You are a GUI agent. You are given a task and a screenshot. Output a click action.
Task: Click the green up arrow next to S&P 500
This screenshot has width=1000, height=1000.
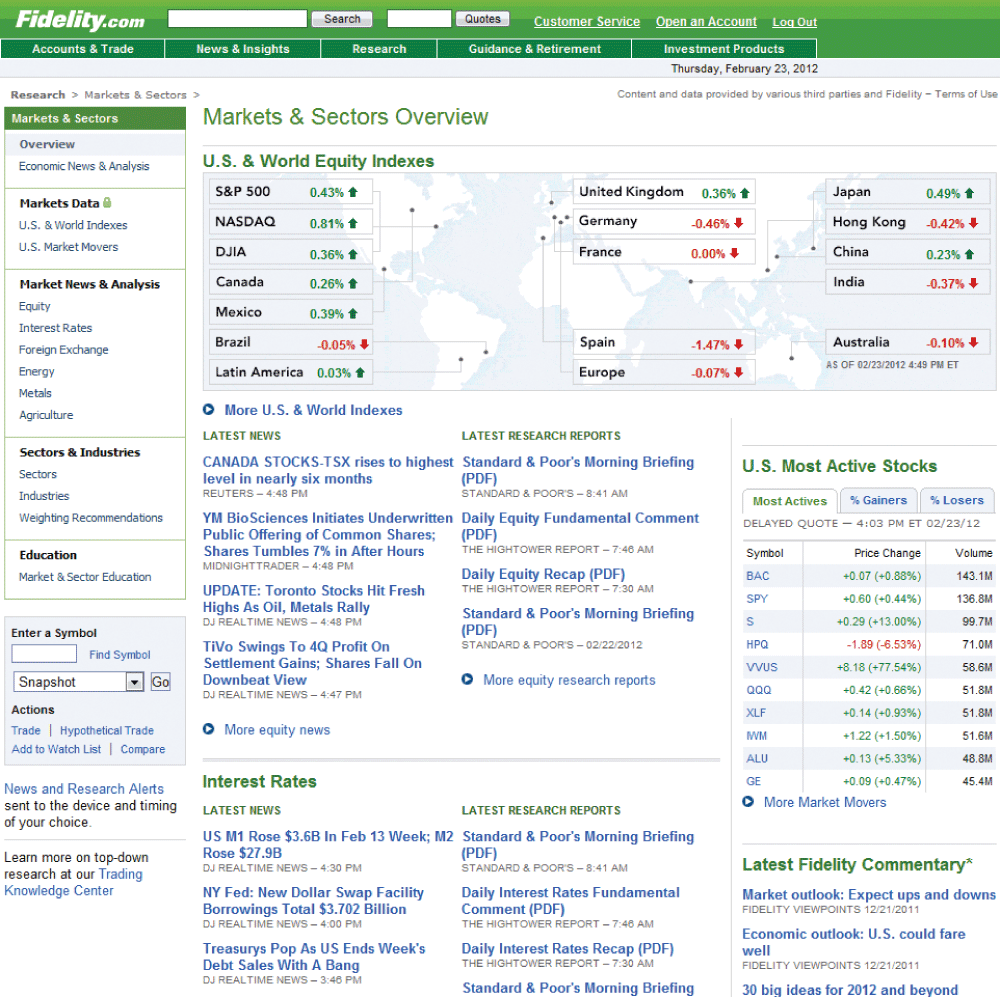pos(353,192)
